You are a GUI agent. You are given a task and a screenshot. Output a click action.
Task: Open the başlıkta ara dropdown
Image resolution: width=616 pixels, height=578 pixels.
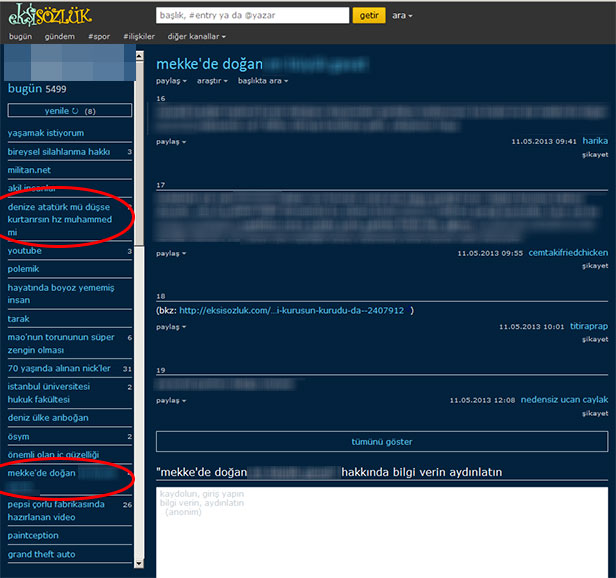263,80
